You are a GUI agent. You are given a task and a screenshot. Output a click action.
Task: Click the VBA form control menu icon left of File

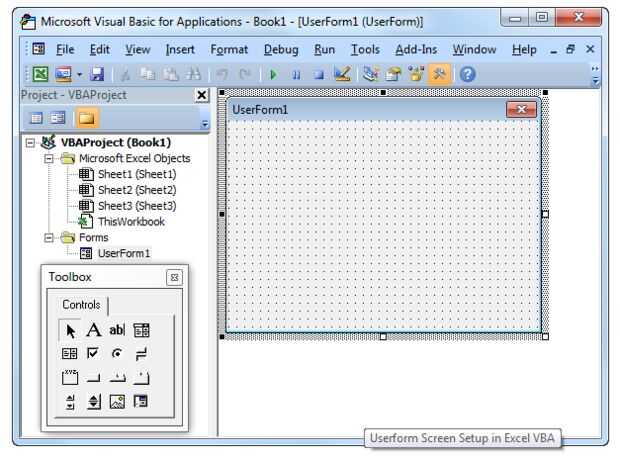coord(38,49)
